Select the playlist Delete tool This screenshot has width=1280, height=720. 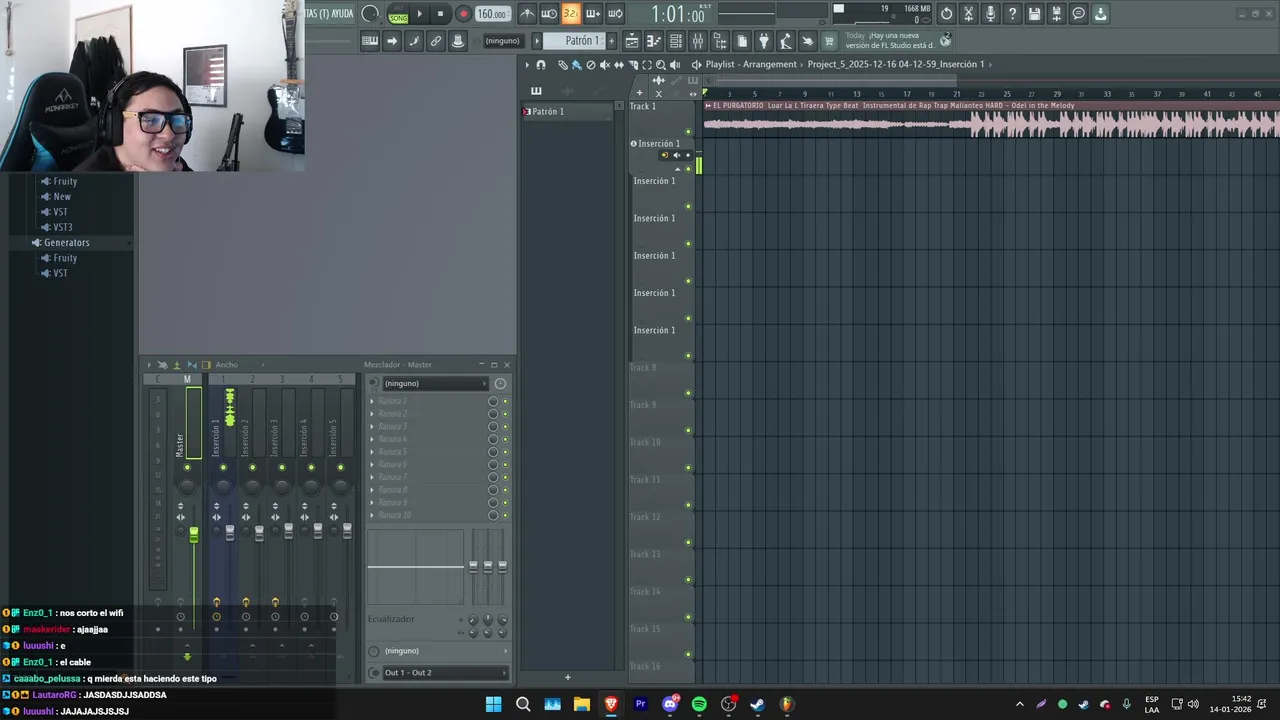(x=590, y=65)
